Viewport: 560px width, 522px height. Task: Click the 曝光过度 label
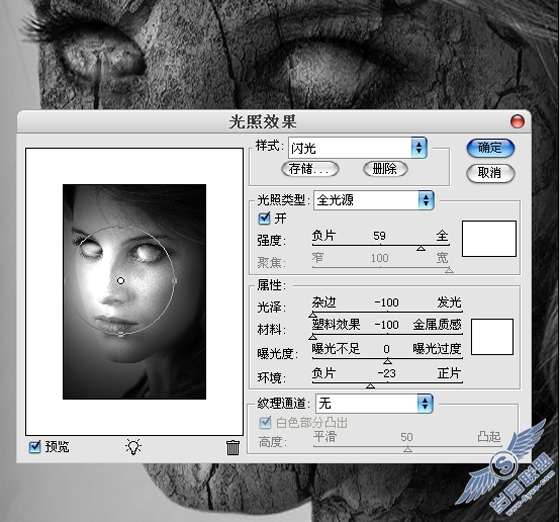point(437,348)
